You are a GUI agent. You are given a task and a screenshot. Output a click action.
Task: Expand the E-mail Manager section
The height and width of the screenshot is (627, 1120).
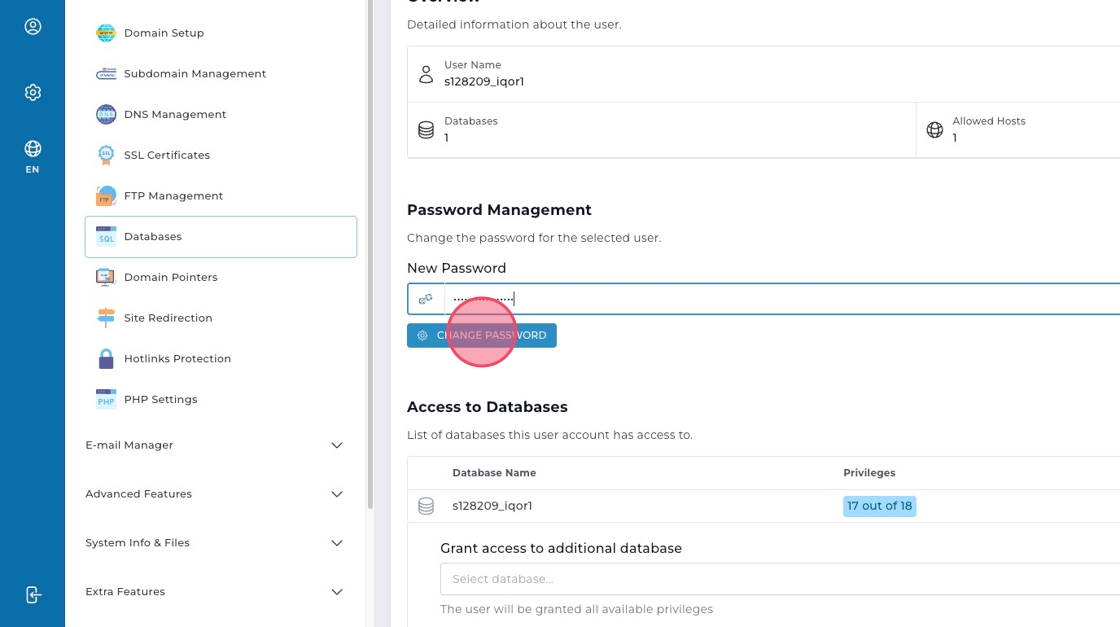[336, 445]
